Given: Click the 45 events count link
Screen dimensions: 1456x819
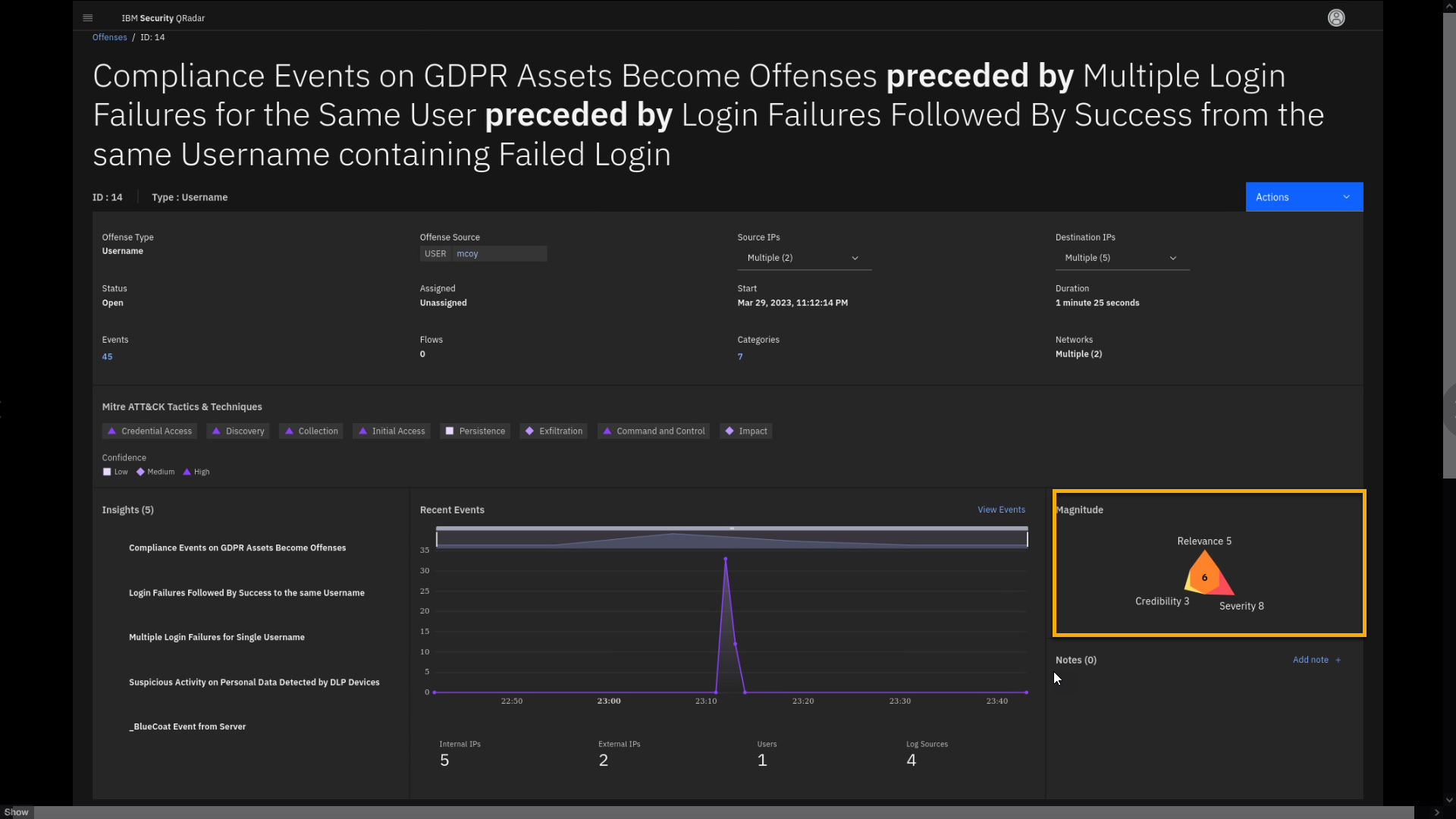Looking at the screenshot, I should [x=107, y=356].
